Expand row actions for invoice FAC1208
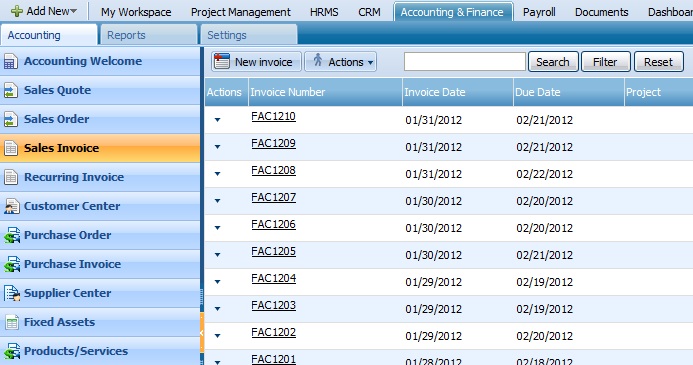Image resolution: width=693 pixels, height=365 pixels. click(x=217, y=174)
